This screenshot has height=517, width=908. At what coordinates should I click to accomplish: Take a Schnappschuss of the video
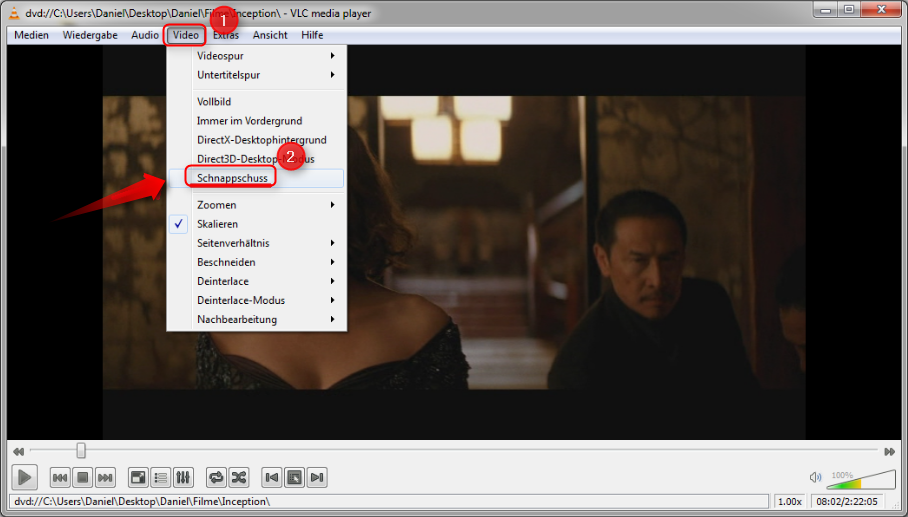[257, 178]
